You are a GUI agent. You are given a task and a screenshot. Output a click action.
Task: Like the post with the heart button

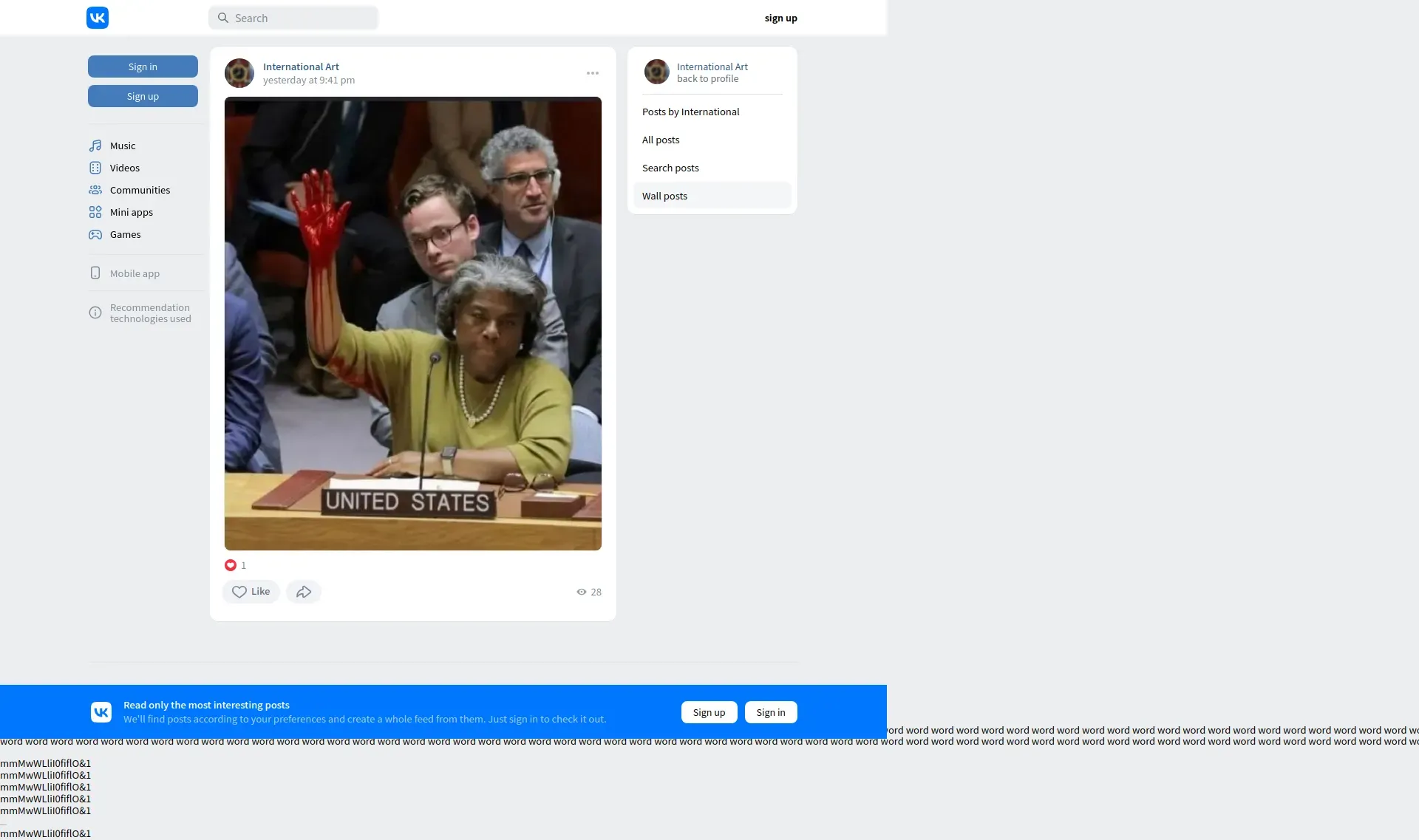click(x=251, y=592)
